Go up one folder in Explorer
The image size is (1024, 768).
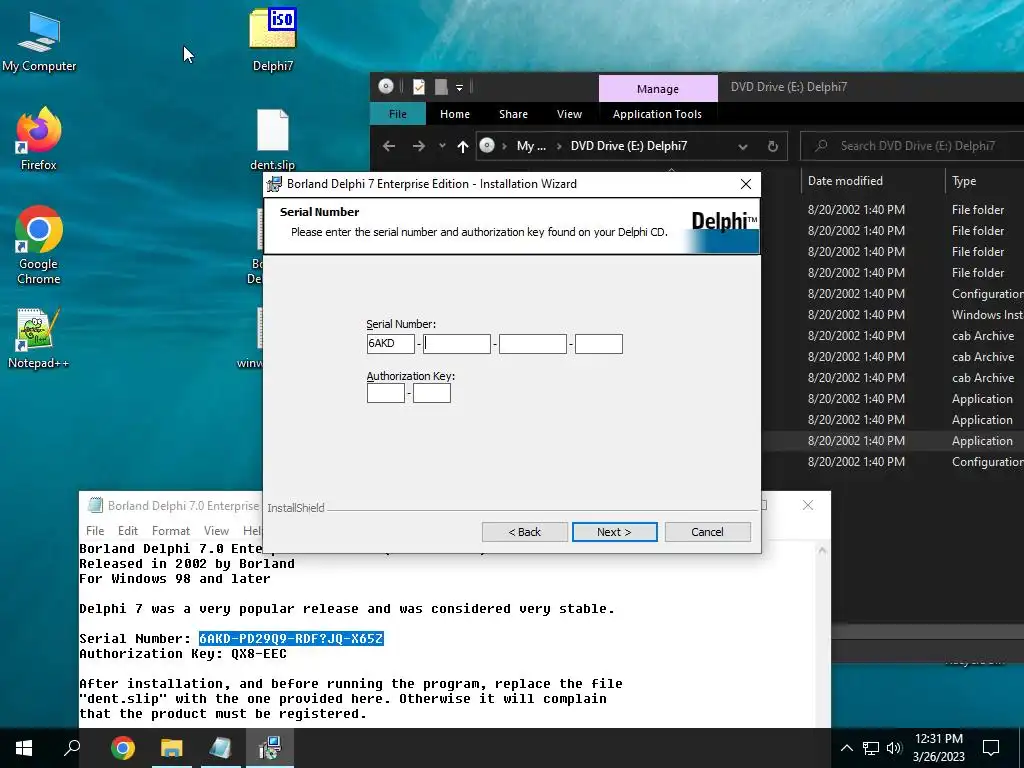[x=463, y=146]
